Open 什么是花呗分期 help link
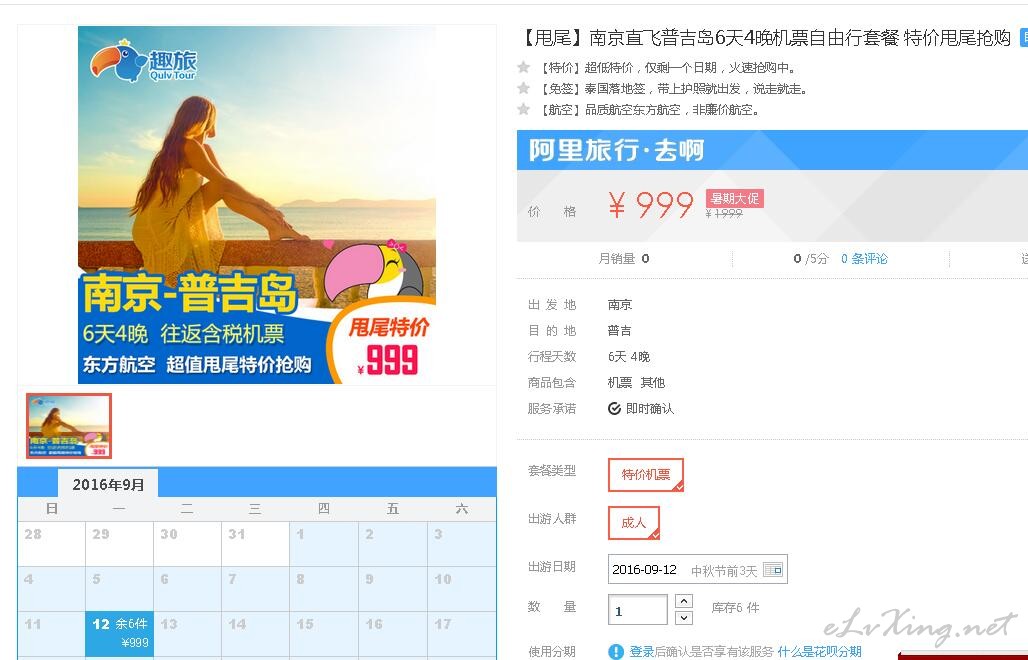Viewport: 1028px width, 660px height. tap(819, 651)
